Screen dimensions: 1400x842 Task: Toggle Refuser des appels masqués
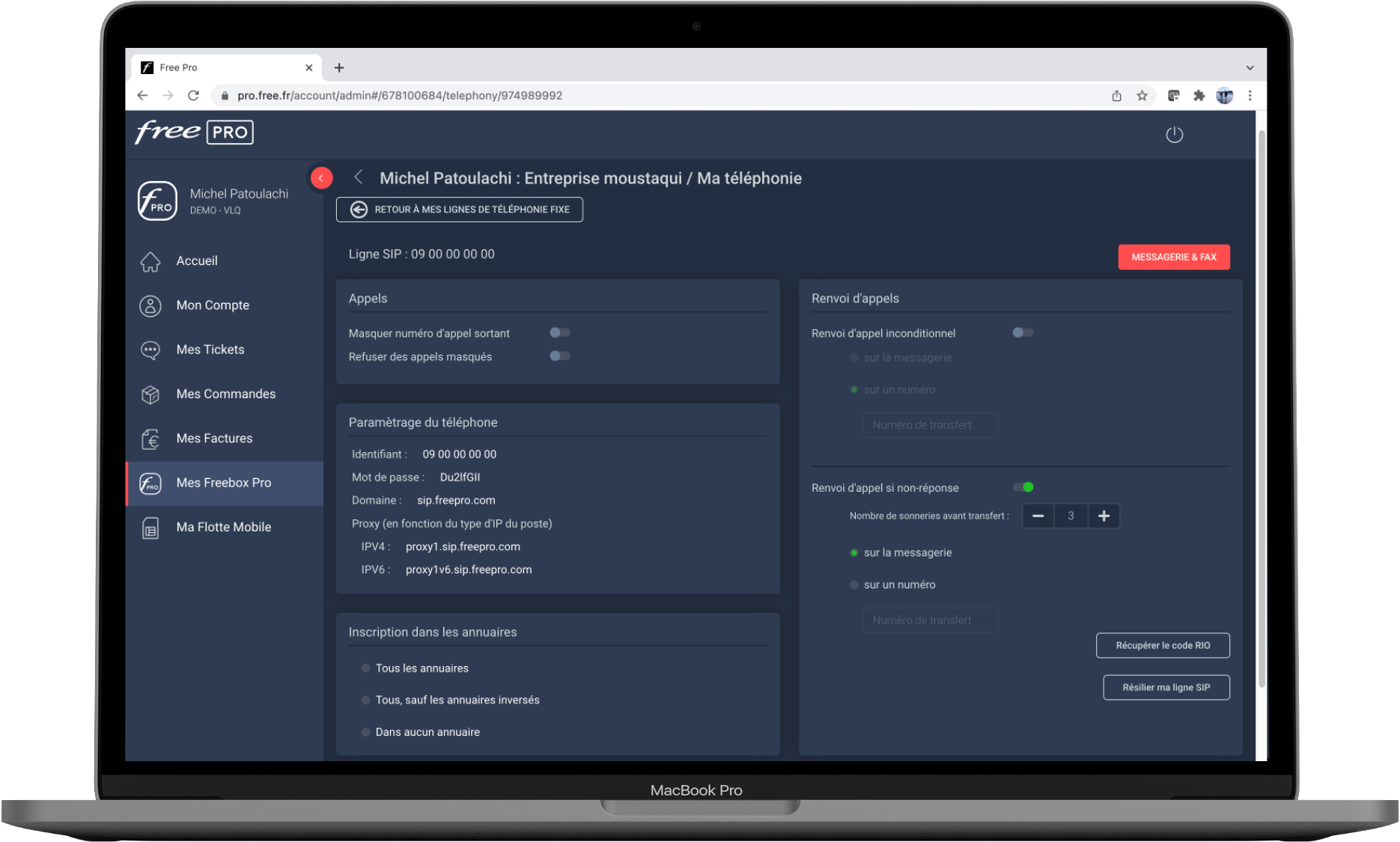click(x=559, y=356)
